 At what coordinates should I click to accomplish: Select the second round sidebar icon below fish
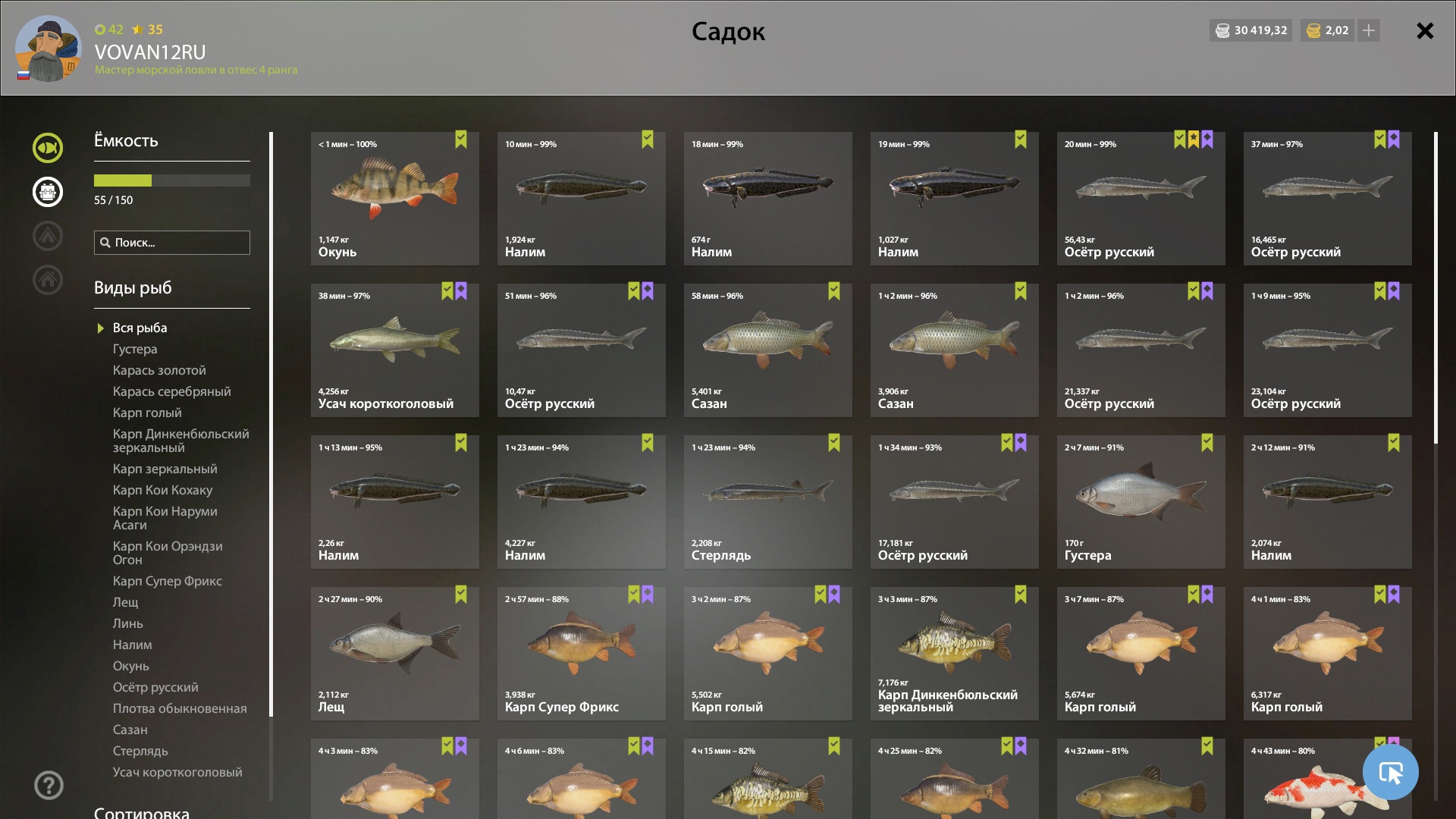(x=47, y=192)
